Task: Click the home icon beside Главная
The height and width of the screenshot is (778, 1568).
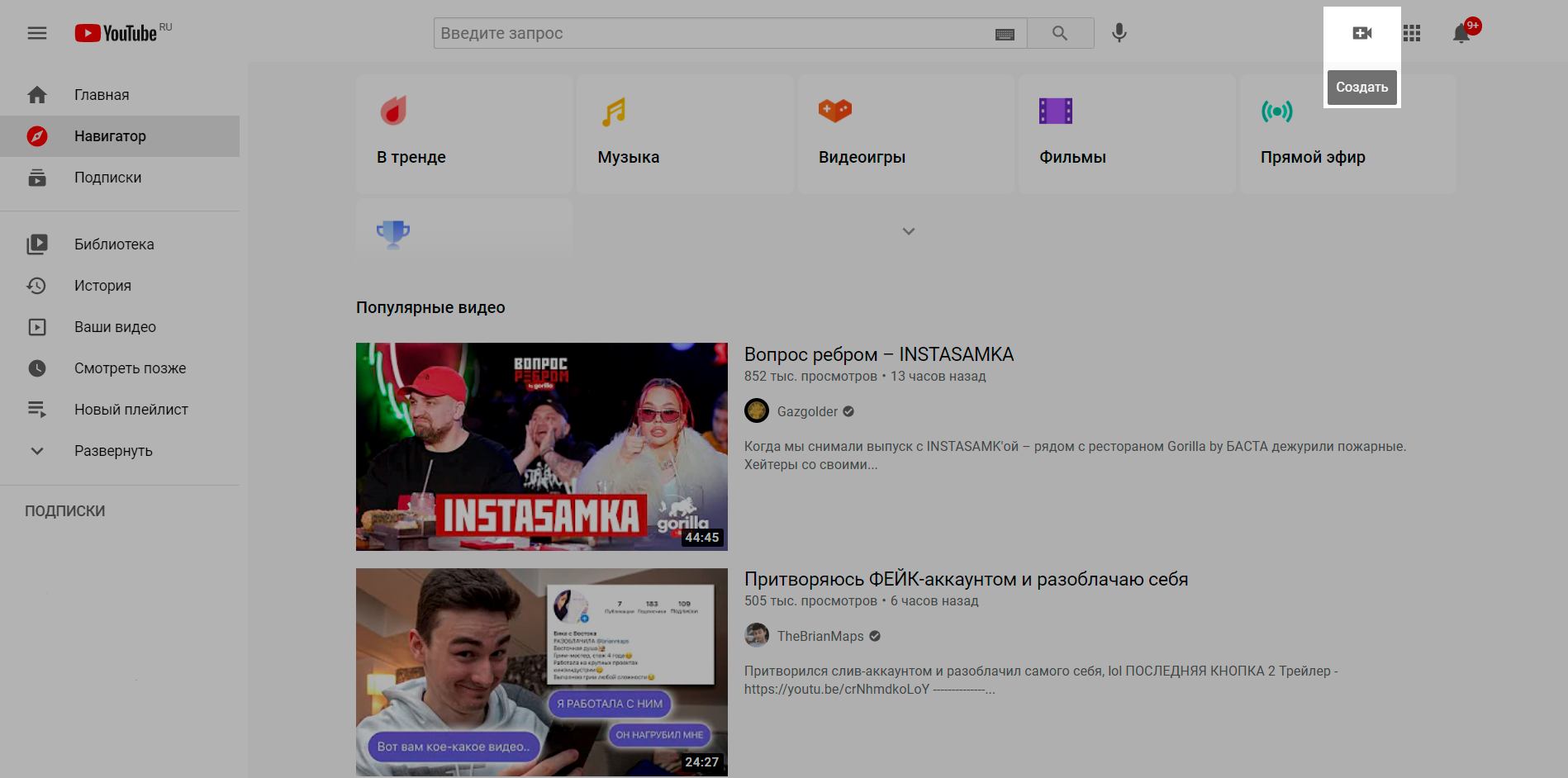Action: click(x=37, y=95)
